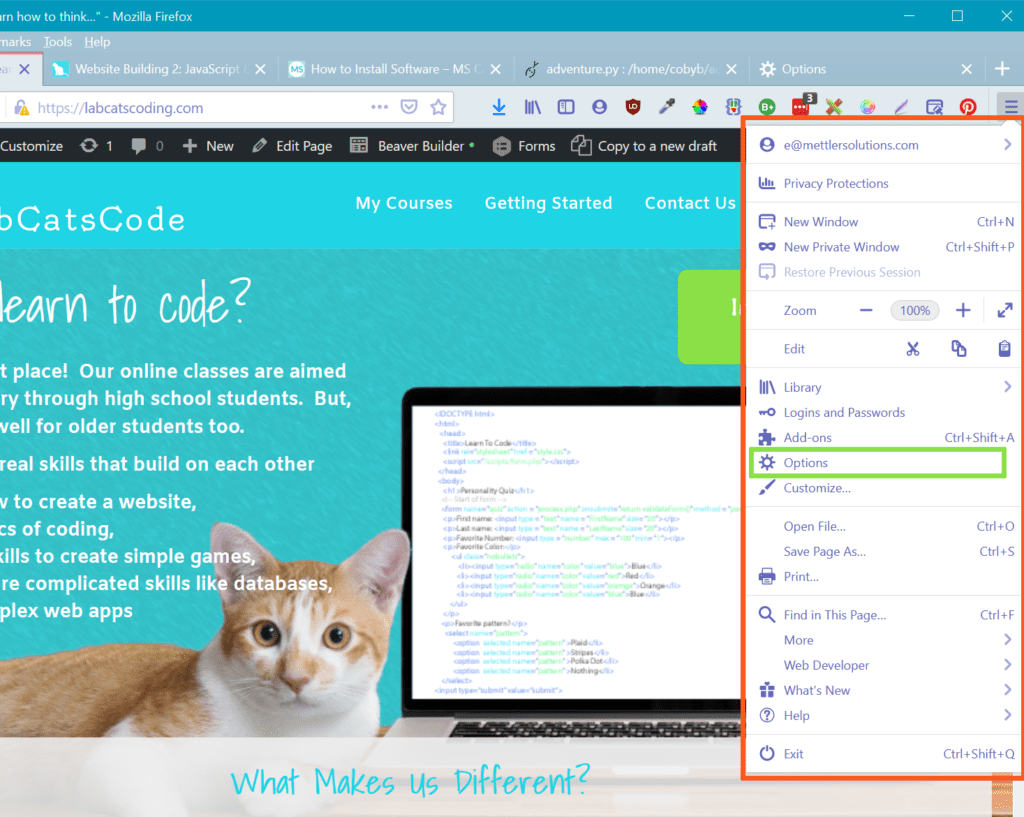Toggle the hamburger application menu button
This screenshot has height=817, width=1024.
click(x=1011, y=107)
